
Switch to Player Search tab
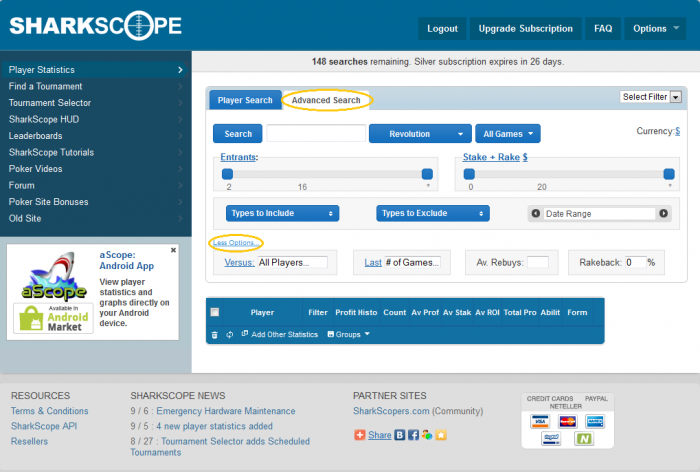click(x=245, y=100)
